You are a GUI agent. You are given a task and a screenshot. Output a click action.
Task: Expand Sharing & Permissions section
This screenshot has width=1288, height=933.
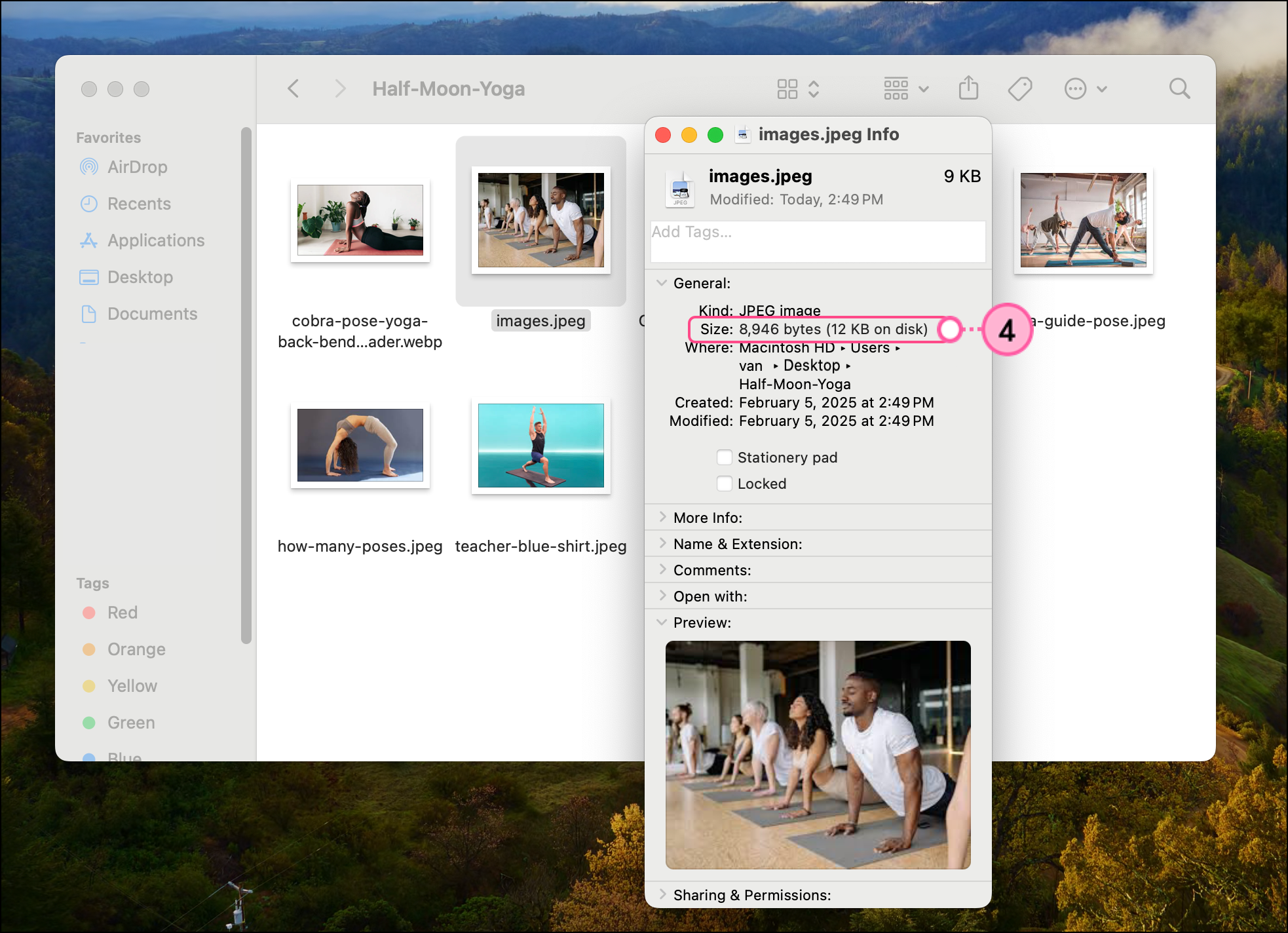[x=662, y=895]
